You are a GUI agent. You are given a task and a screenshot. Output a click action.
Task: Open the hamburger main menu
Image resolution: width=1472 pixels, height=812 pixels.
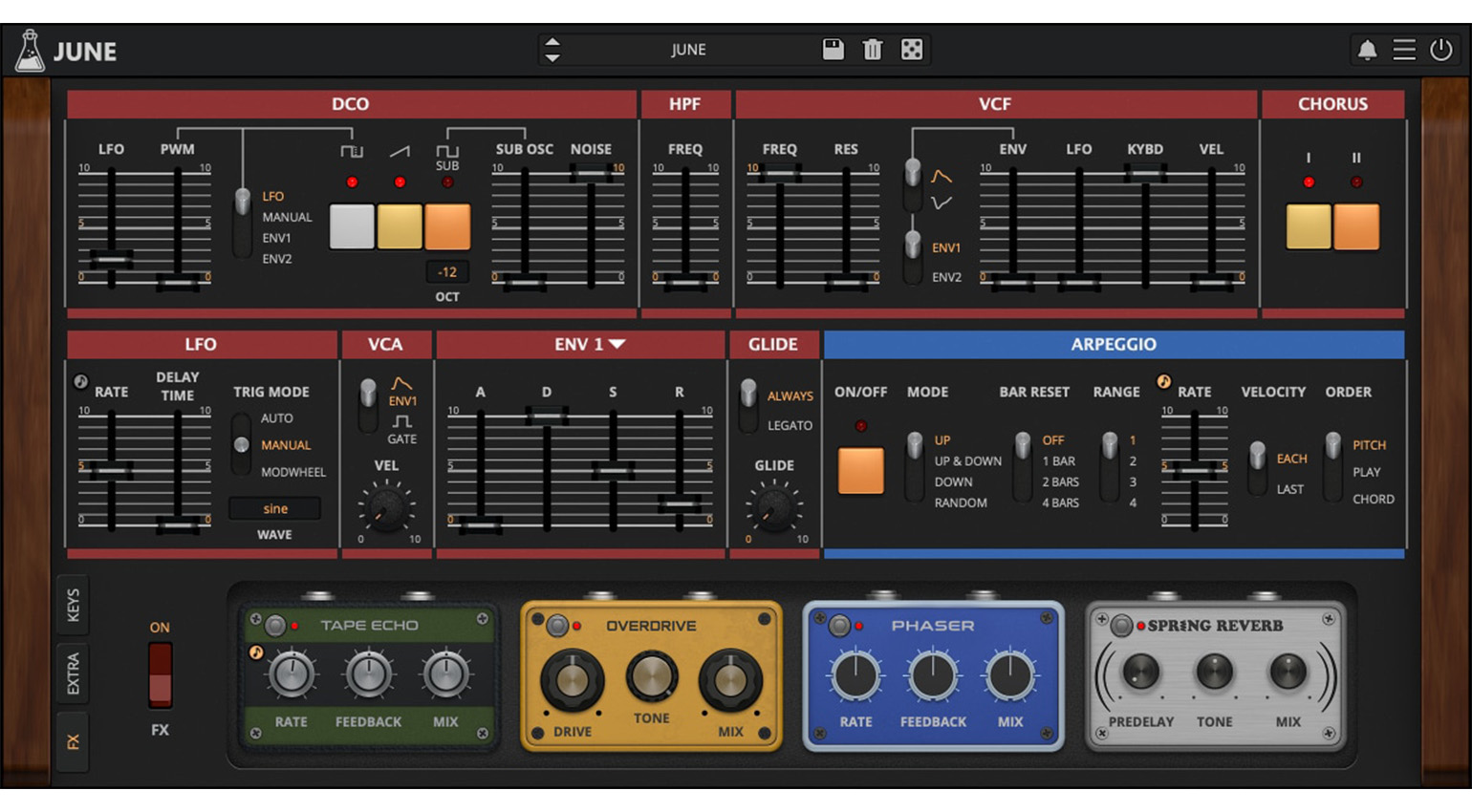[x=1403, y=50]
